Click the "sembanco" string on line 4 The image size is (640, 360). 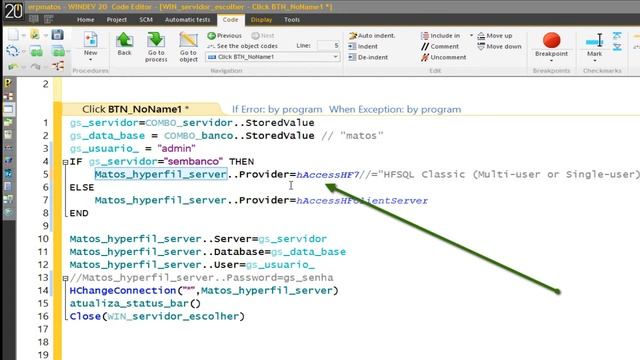pyautogui.click(x=194, y=162)
